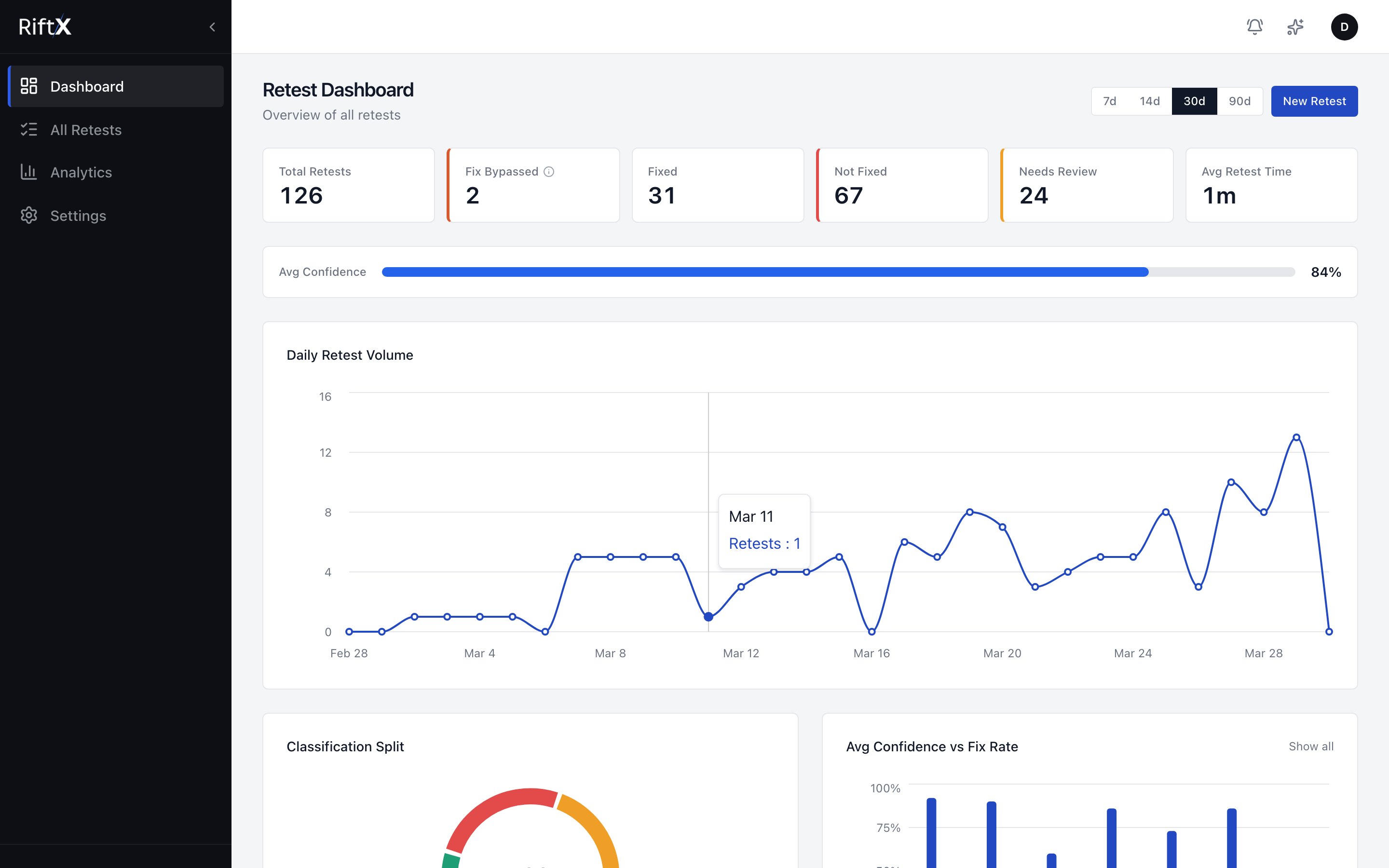Viewport: 1389px width, 868px height.
Task: Click the Dashboard grid icon in sidebar
Action: [29, 86]
